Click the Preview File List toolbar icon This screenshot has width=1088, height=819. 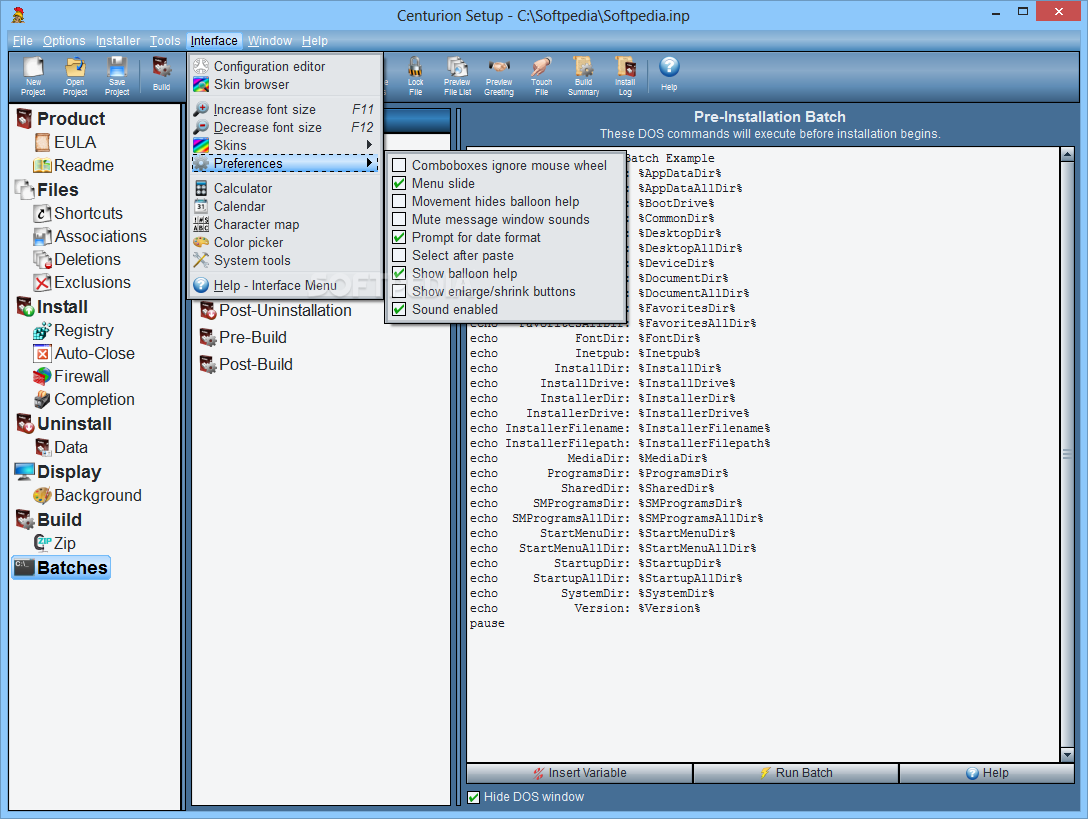[457, 76]
